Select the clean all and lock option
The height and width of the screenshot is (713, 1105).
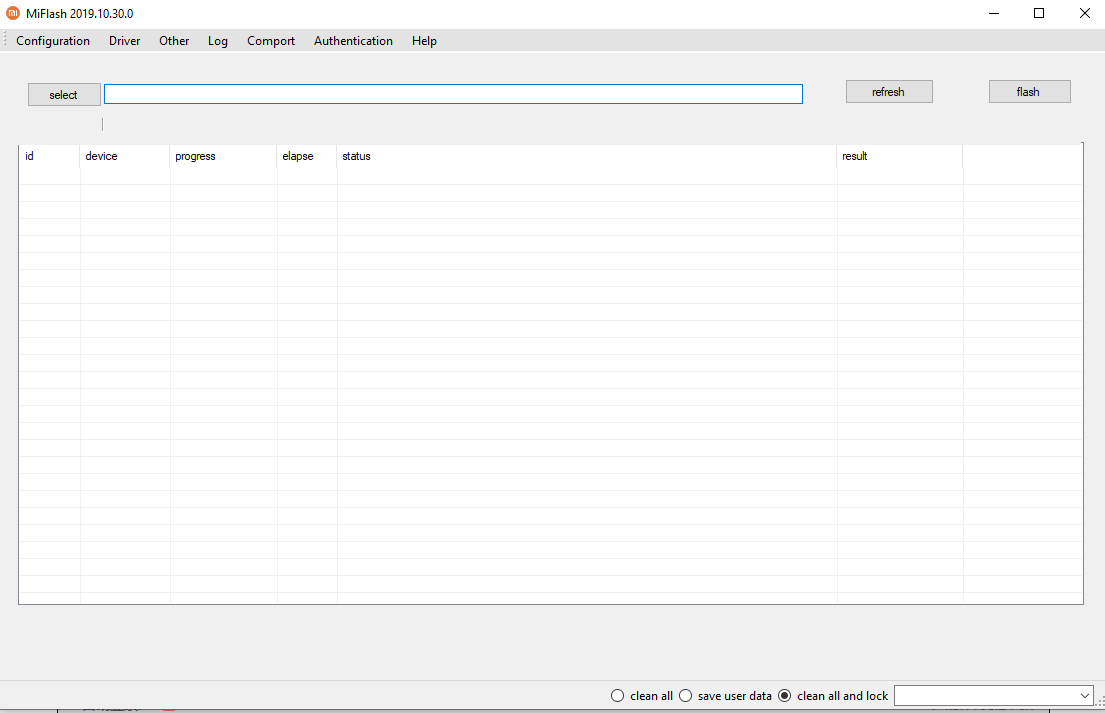pyautogui.click(x=833, y=695)
